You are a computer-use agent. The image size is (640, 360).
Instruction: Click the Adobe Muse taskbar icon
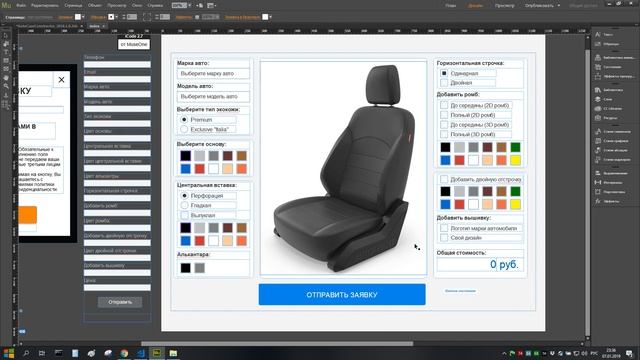click(x=157, y=353)
